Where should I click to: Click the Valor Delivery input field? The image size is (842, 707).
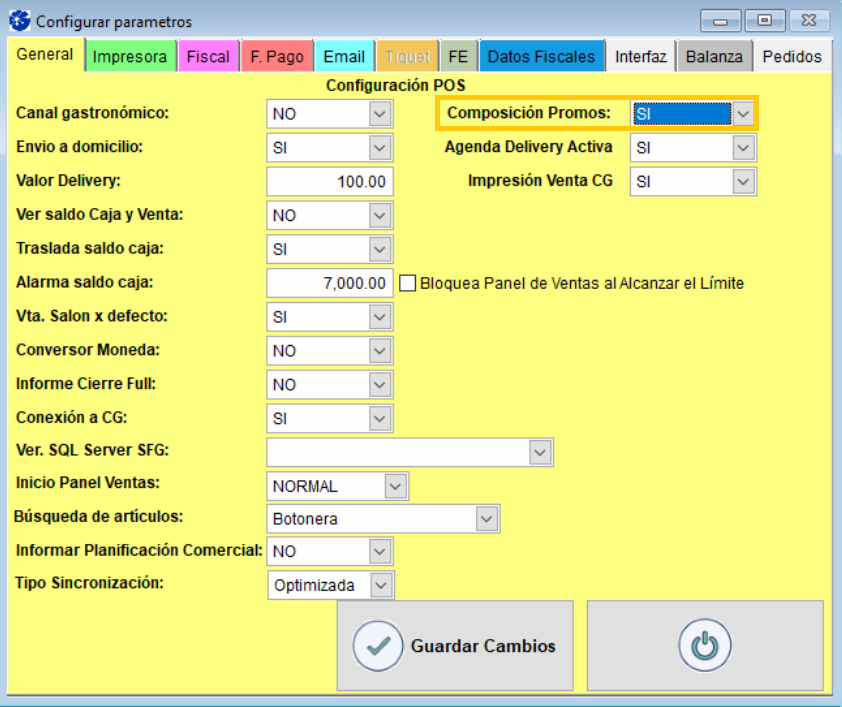[x=330, y=182]
